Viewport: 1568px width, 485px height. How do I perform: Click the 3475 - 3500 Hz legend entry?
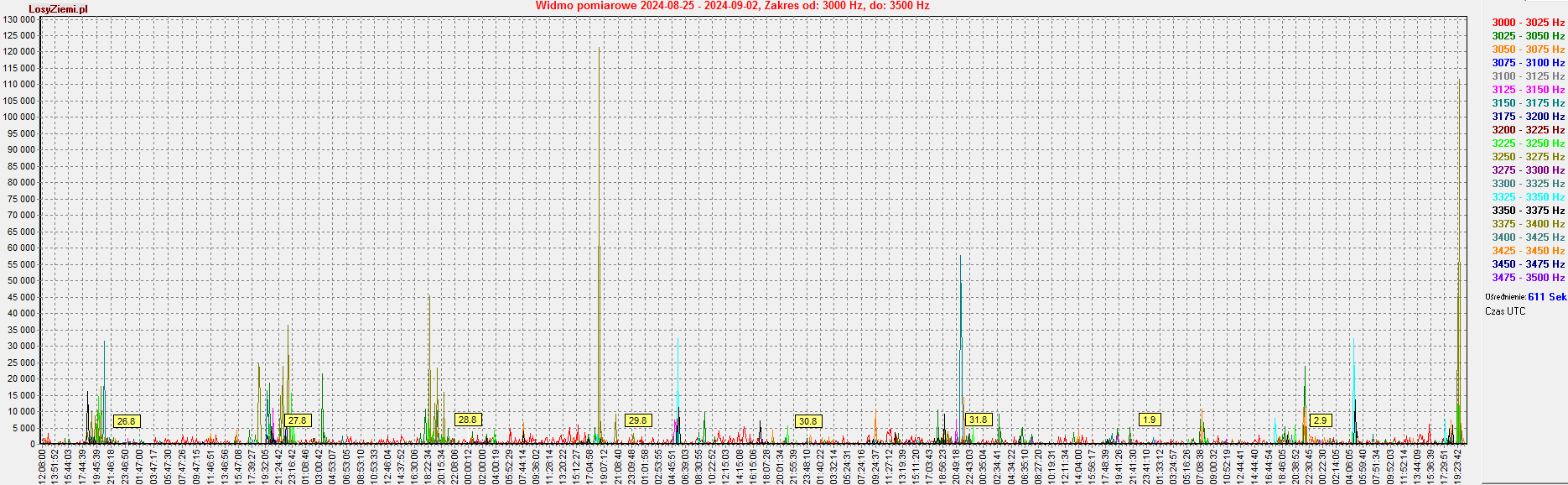[1528, 278]
